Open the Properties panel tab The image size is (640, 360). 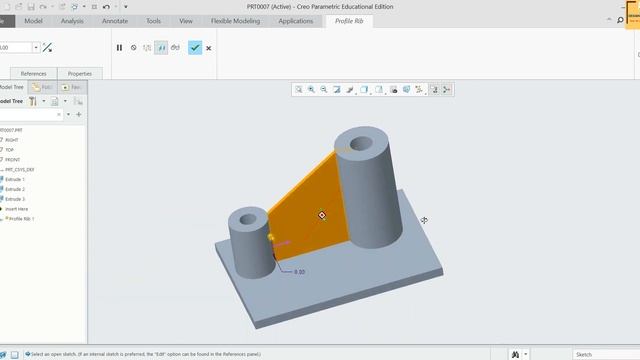tap(80, 73)
